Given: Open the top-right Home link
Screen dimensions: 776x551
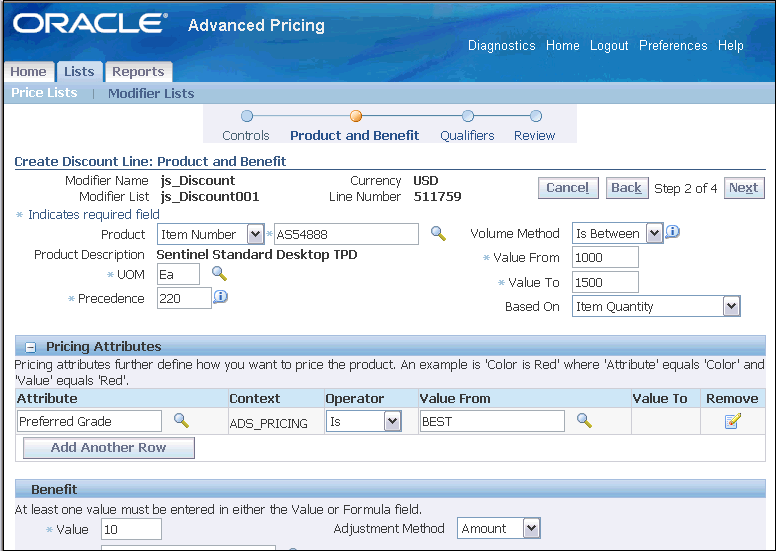Looking at the screenshot, I should tap(563, 46).
